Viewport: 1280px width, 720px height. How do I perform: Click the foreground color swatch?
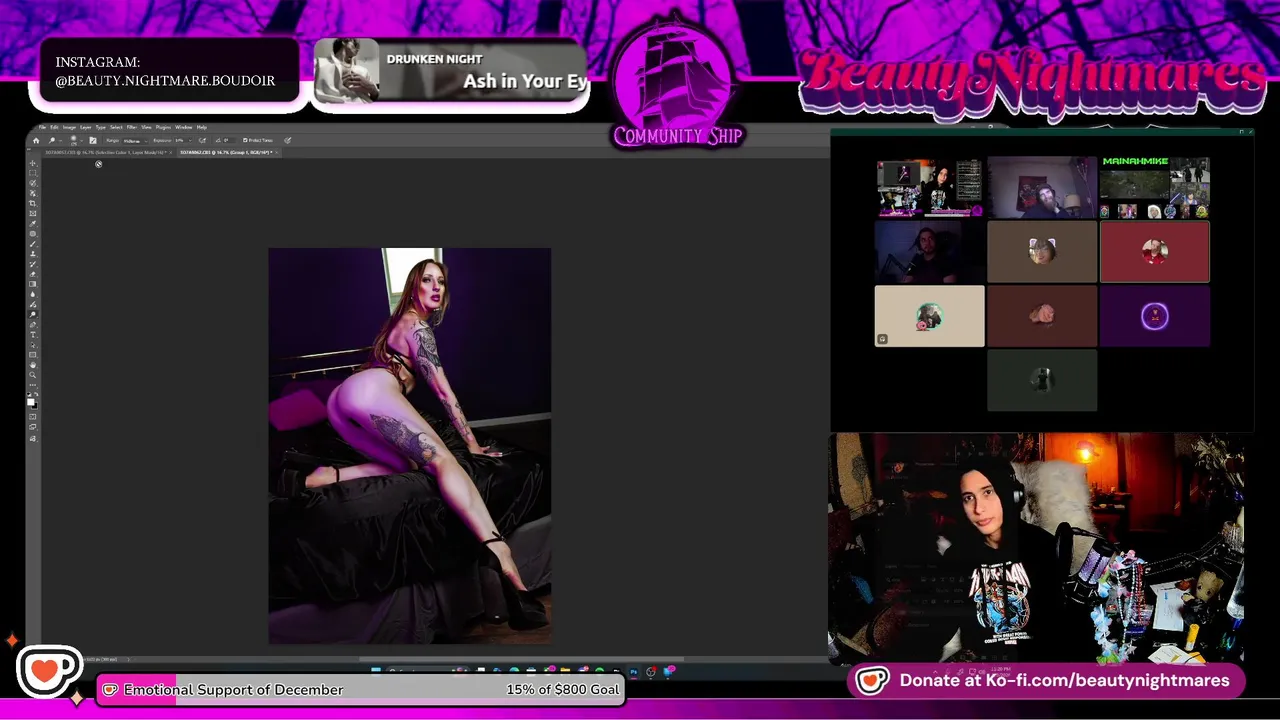(30, 402)
